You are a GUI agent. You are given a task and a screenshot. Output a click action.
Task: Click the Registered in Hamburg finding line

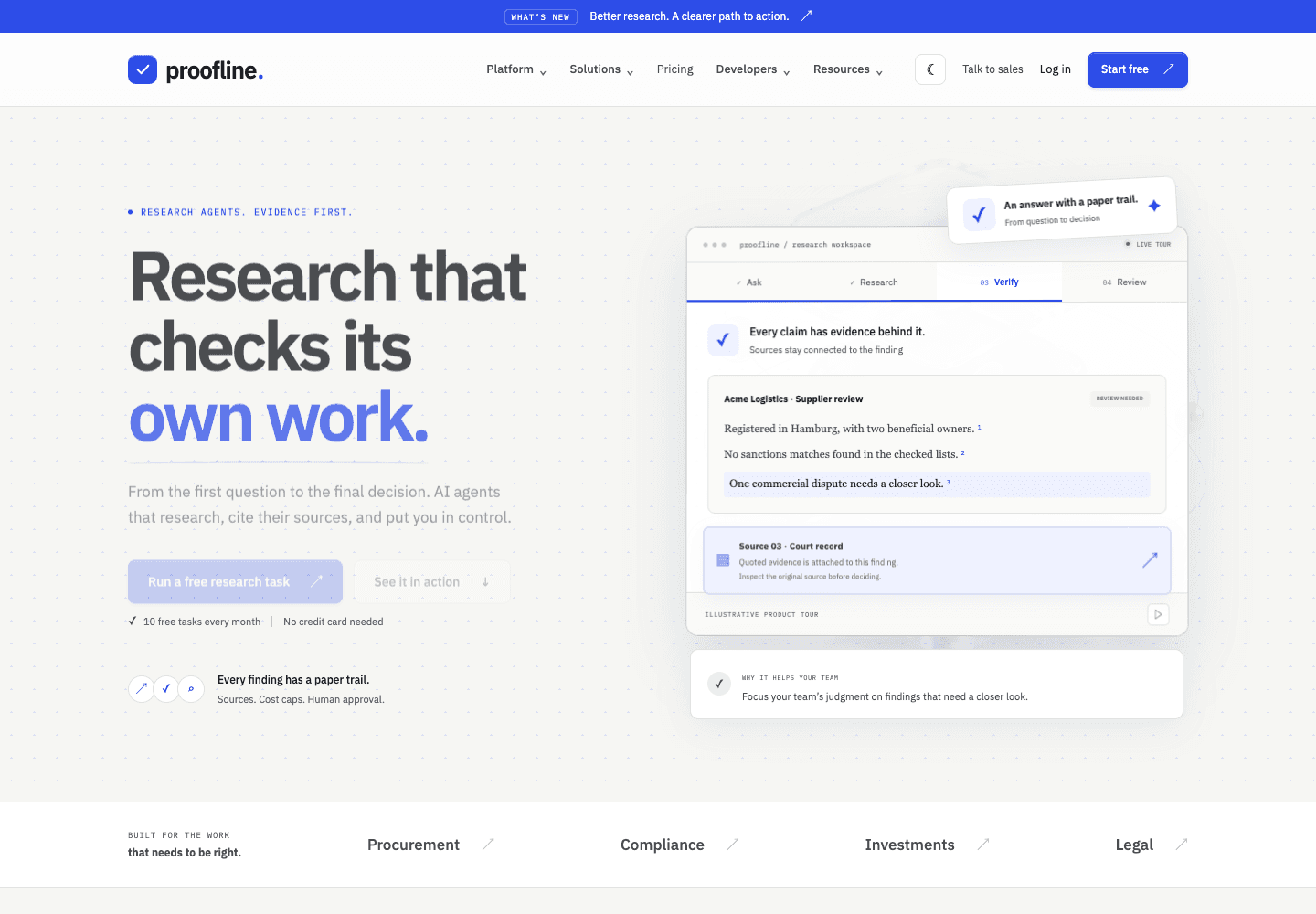[853, 429]
